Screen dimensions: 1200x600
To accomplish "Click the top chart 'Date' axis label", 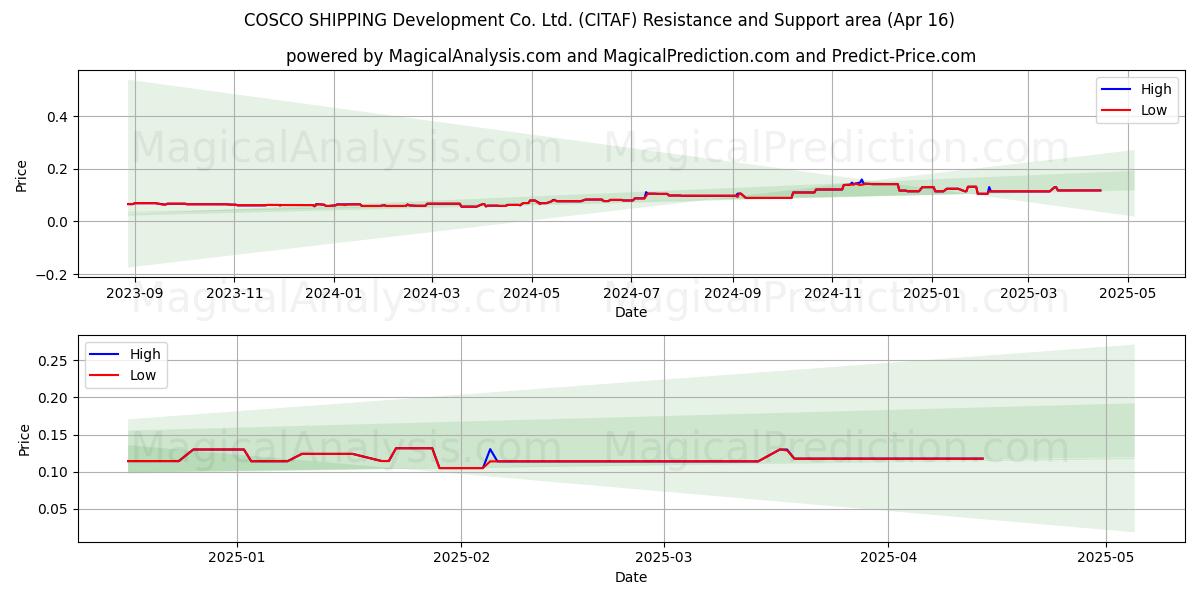I will click(631, 312).
